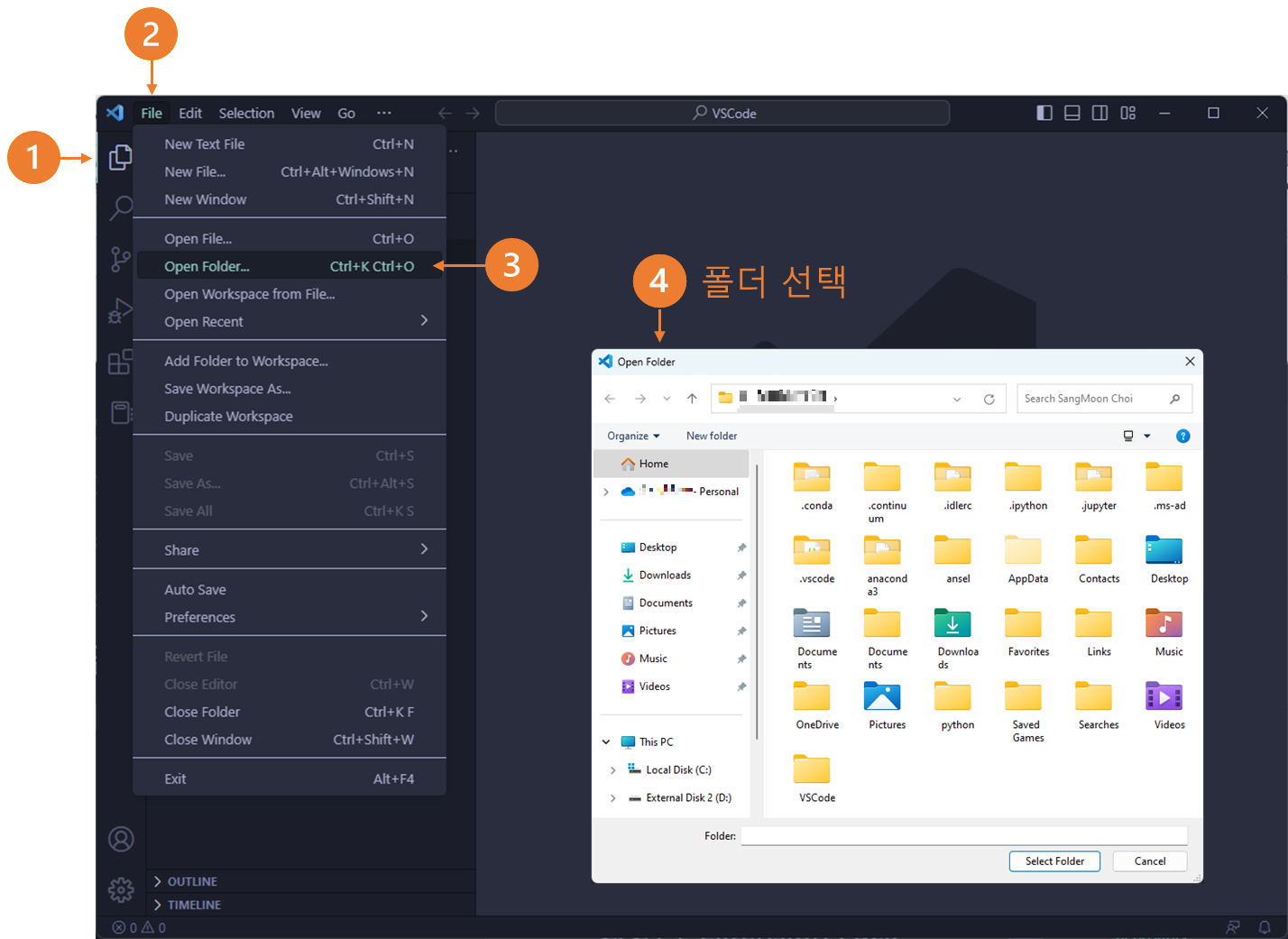Select the Downloads folder in file grid
This screenshot has height=939, width=1288.
tap(958, 638)
